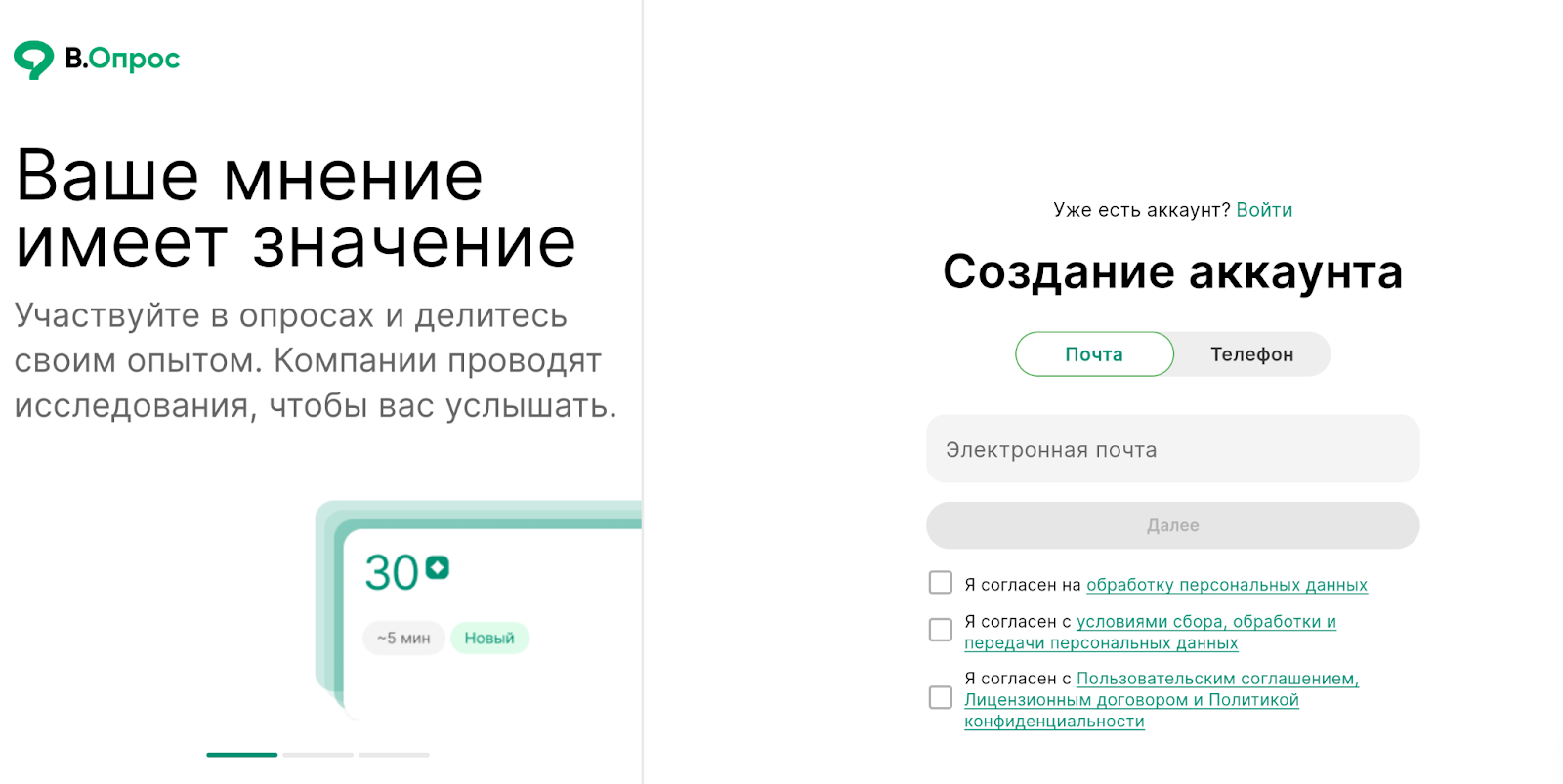Open the обработку персональных данных link

[x=1226, y=584]
